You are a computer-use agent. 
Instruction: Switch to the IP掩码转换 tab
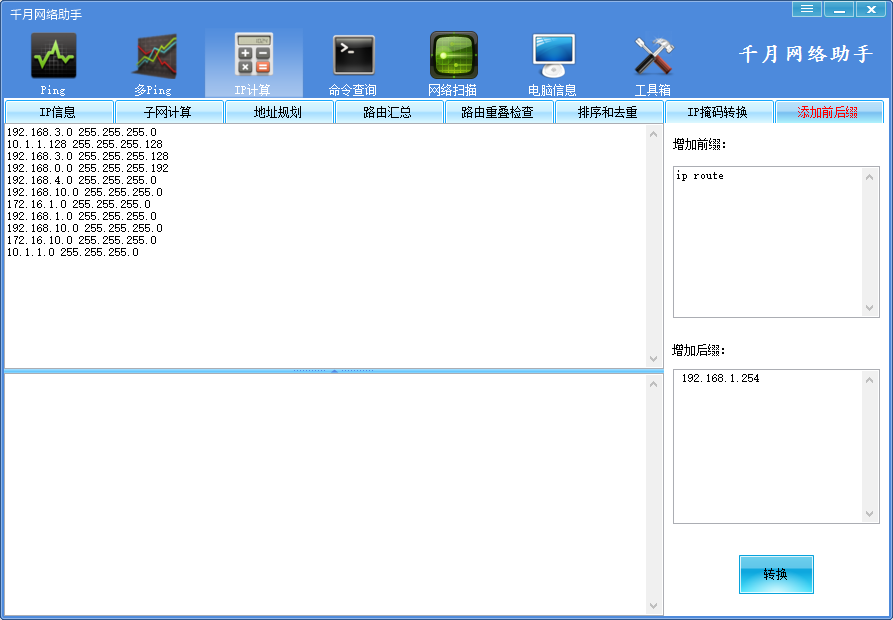719,112
